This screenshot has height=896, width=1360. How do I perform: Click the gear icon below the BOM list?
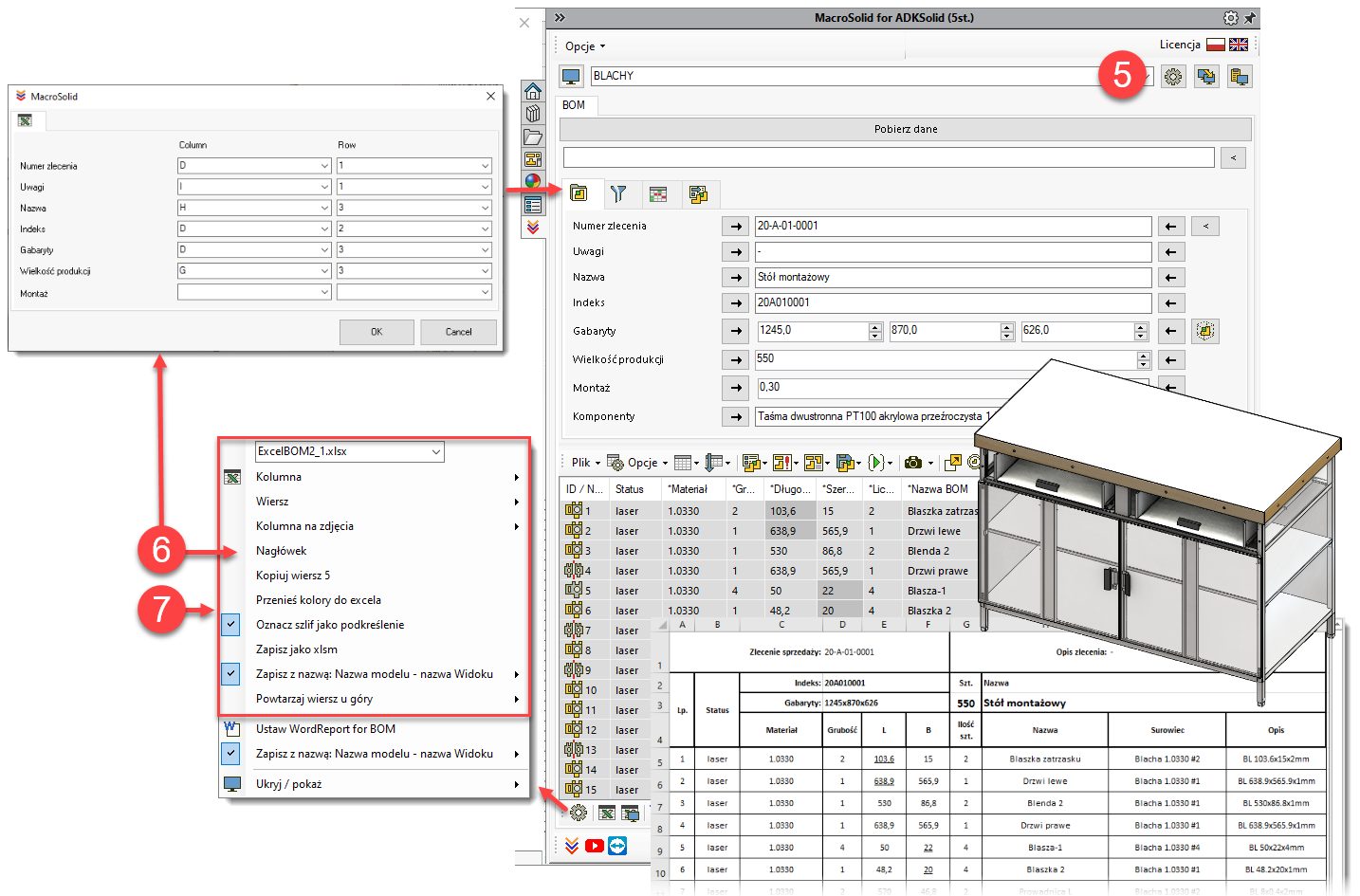tap(579, 813)
